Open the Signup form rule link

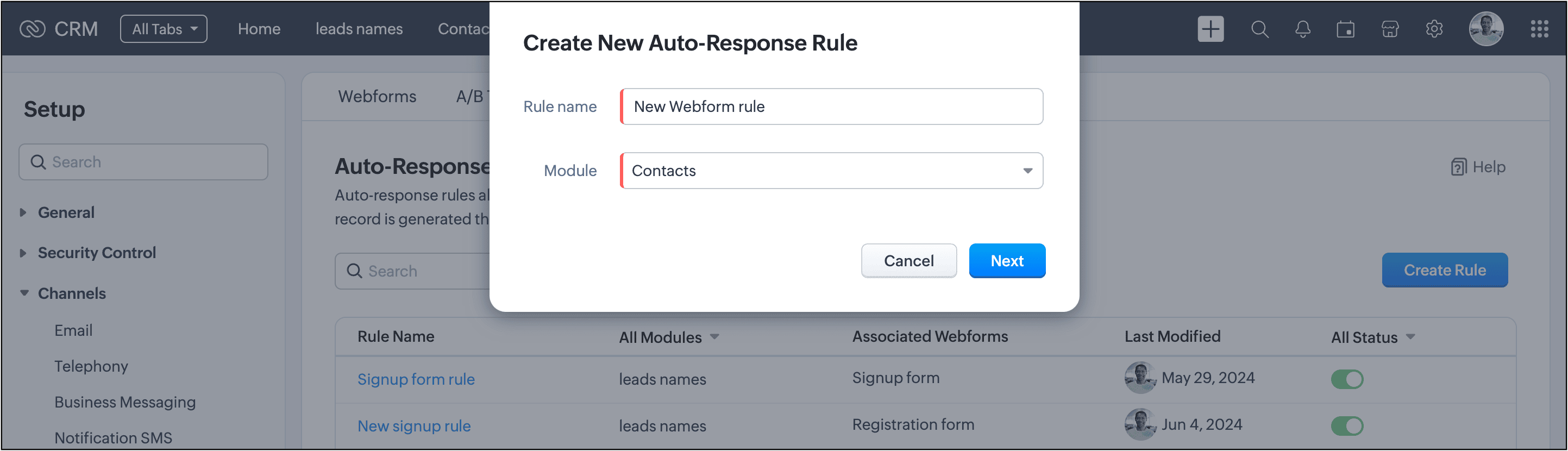pos(416,379)
